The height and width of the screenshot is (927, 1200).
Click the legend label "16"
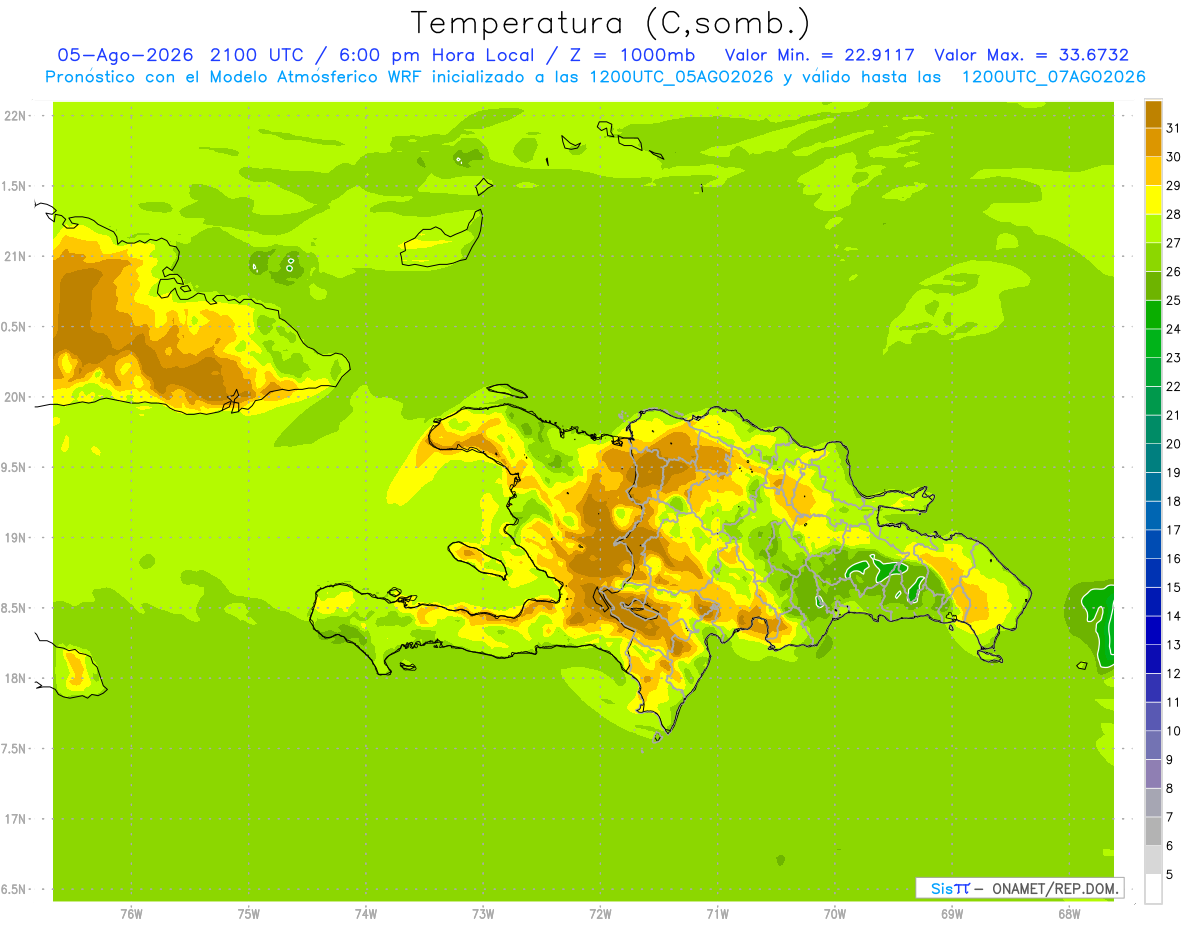[1174, 559]
